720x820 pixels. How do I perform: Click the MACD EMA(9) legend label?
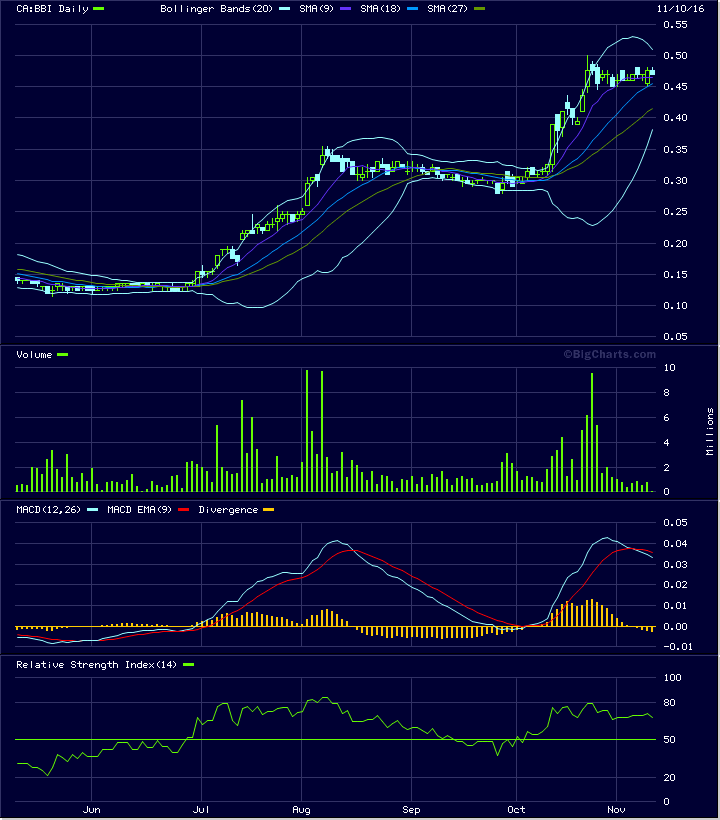coord(140,510)
